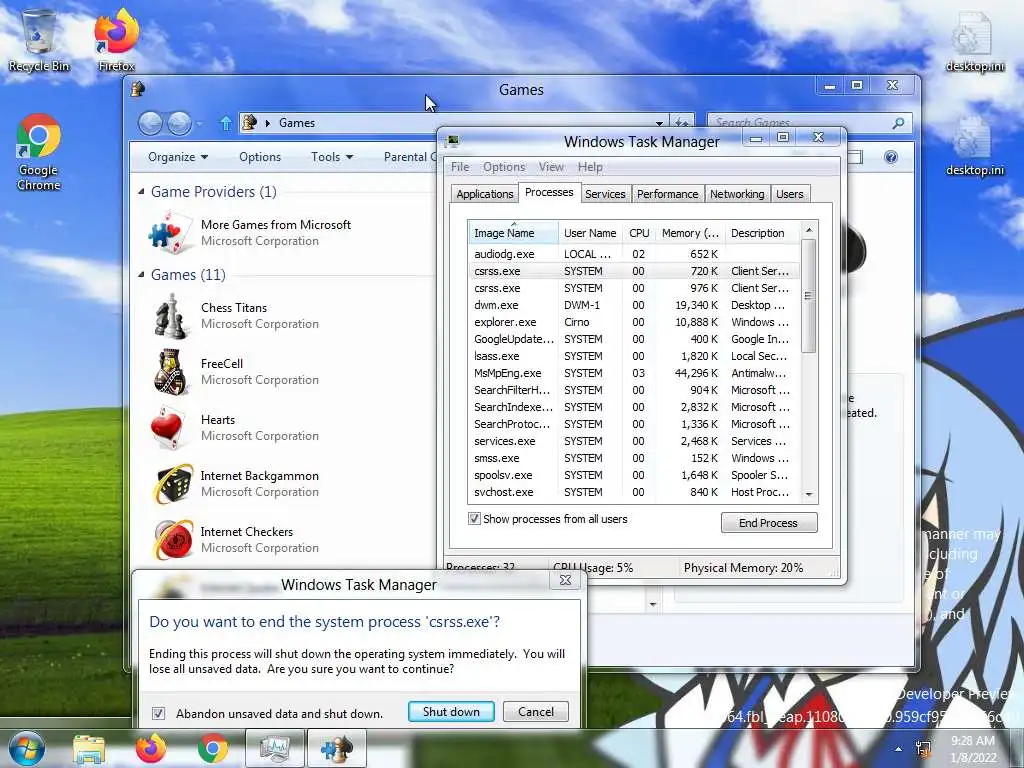
Task: Select the Hearts game icon
Action: [x=170, y=428]
